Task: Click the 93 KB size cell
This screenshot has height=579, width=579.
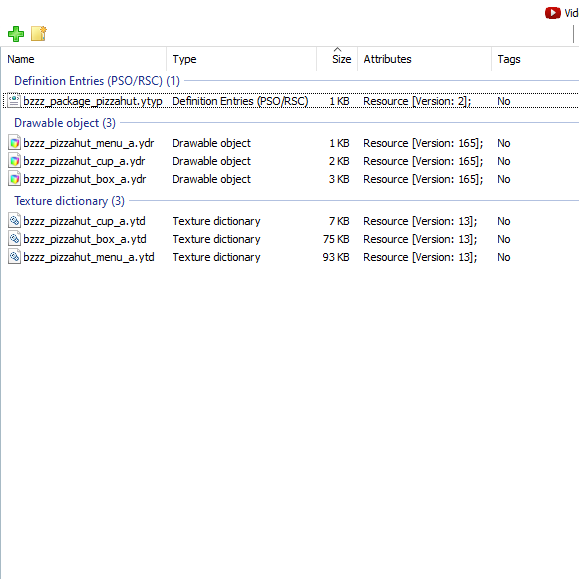Action: click(x=336, y=257)
